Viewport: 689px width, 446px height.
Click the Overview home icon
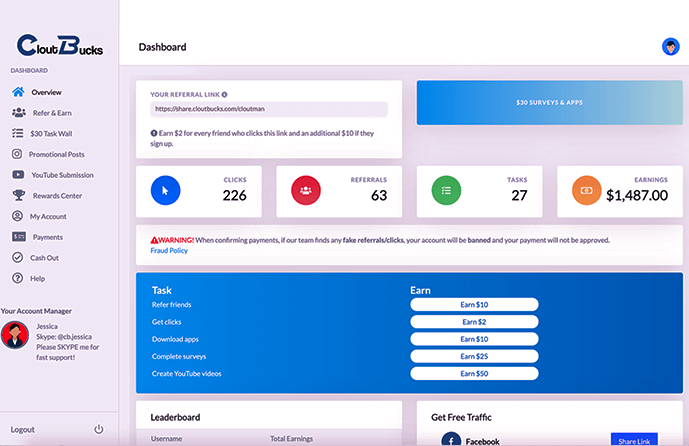pos(18,92)
